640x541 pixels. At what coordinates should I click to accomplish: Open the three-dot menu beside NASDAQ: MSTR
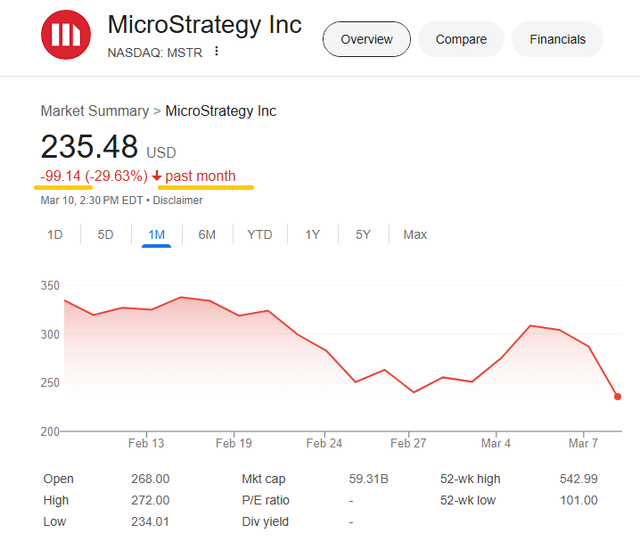pyautogui.click(x=217, y=51)
